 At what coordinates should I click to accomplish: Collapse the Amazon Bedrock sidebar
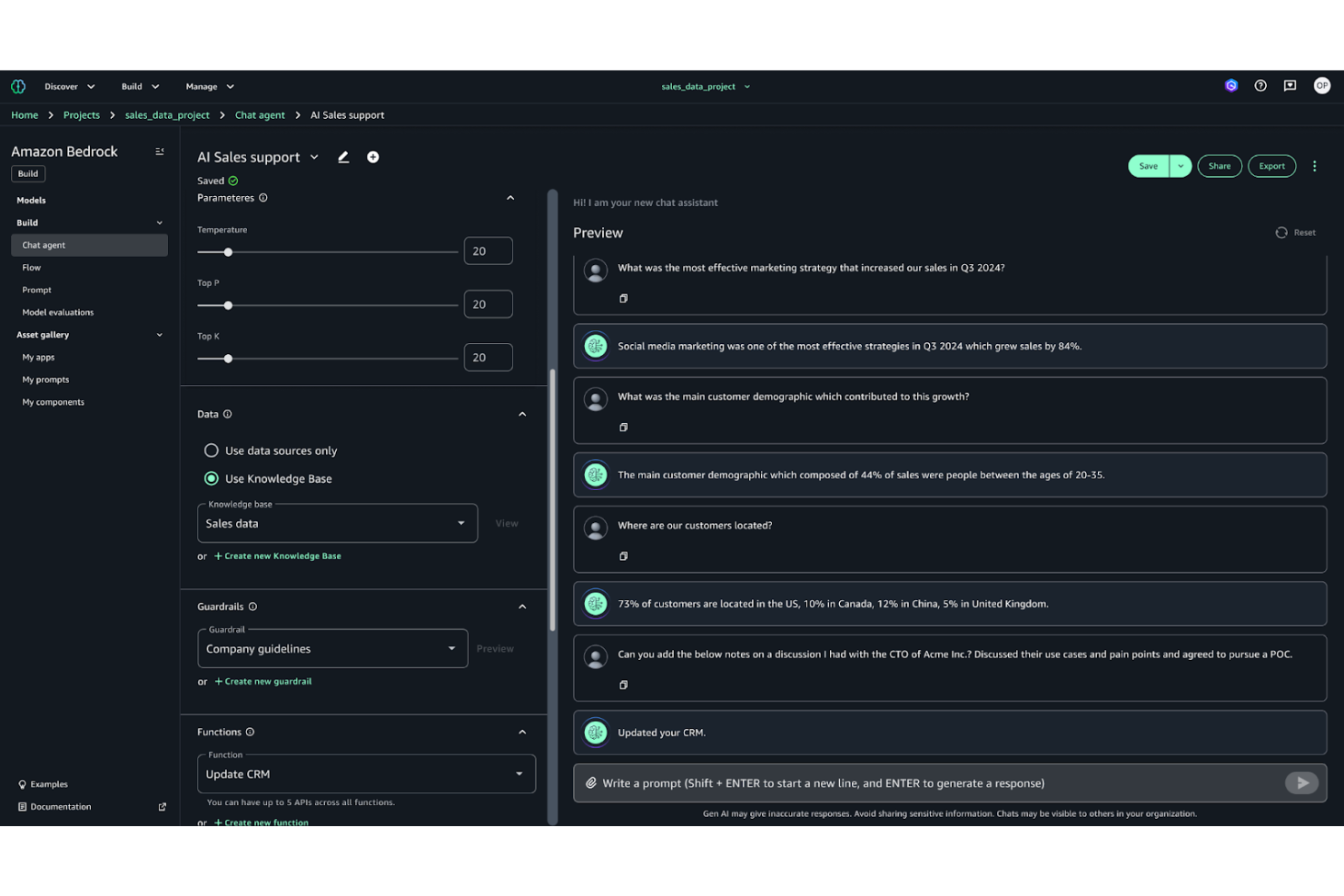pyautogui.click(x=160, y=151)
